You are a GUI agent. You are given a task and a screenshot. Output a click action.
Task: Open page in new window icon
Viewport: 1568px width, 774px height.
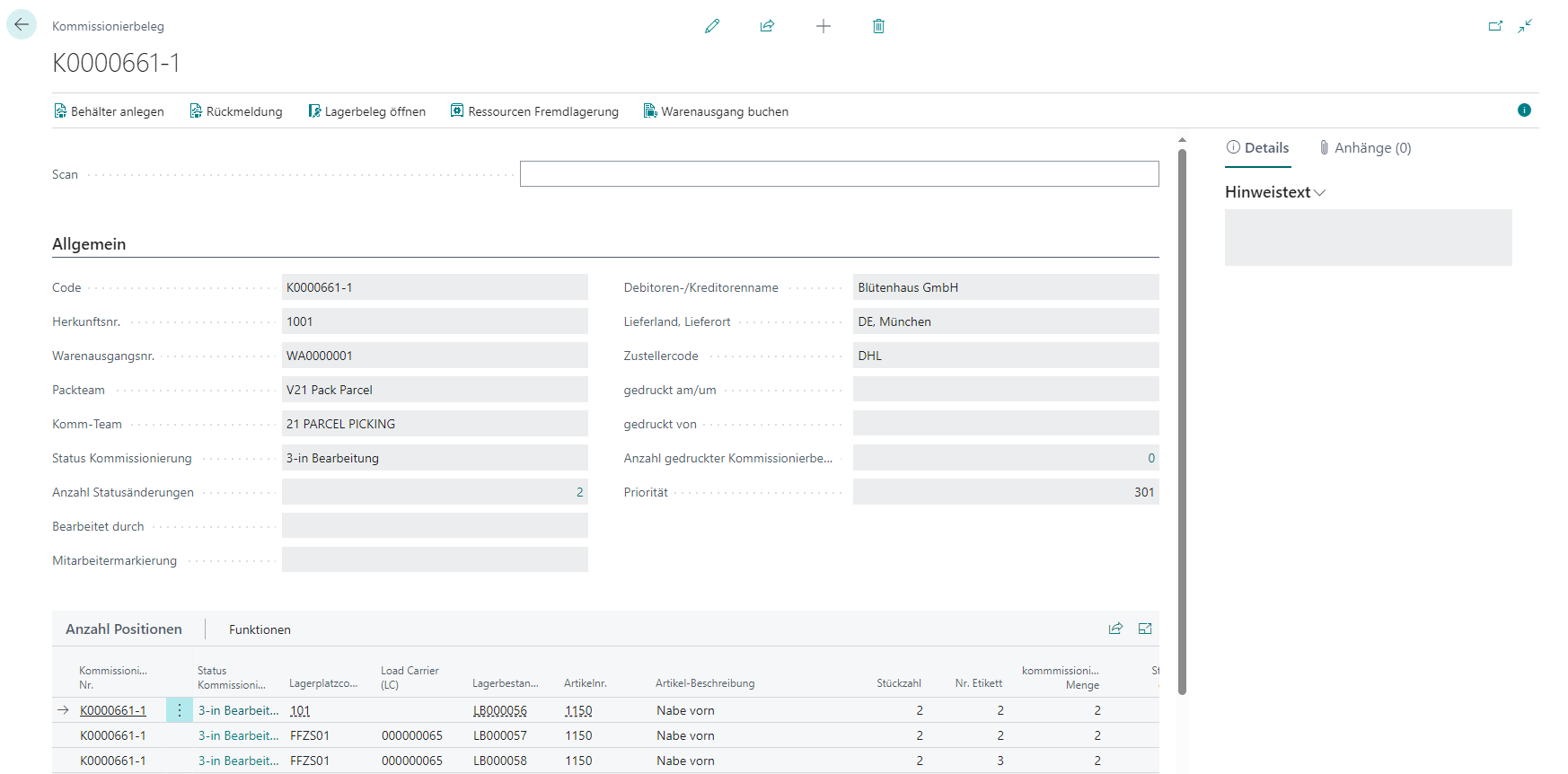point(1495,26)
